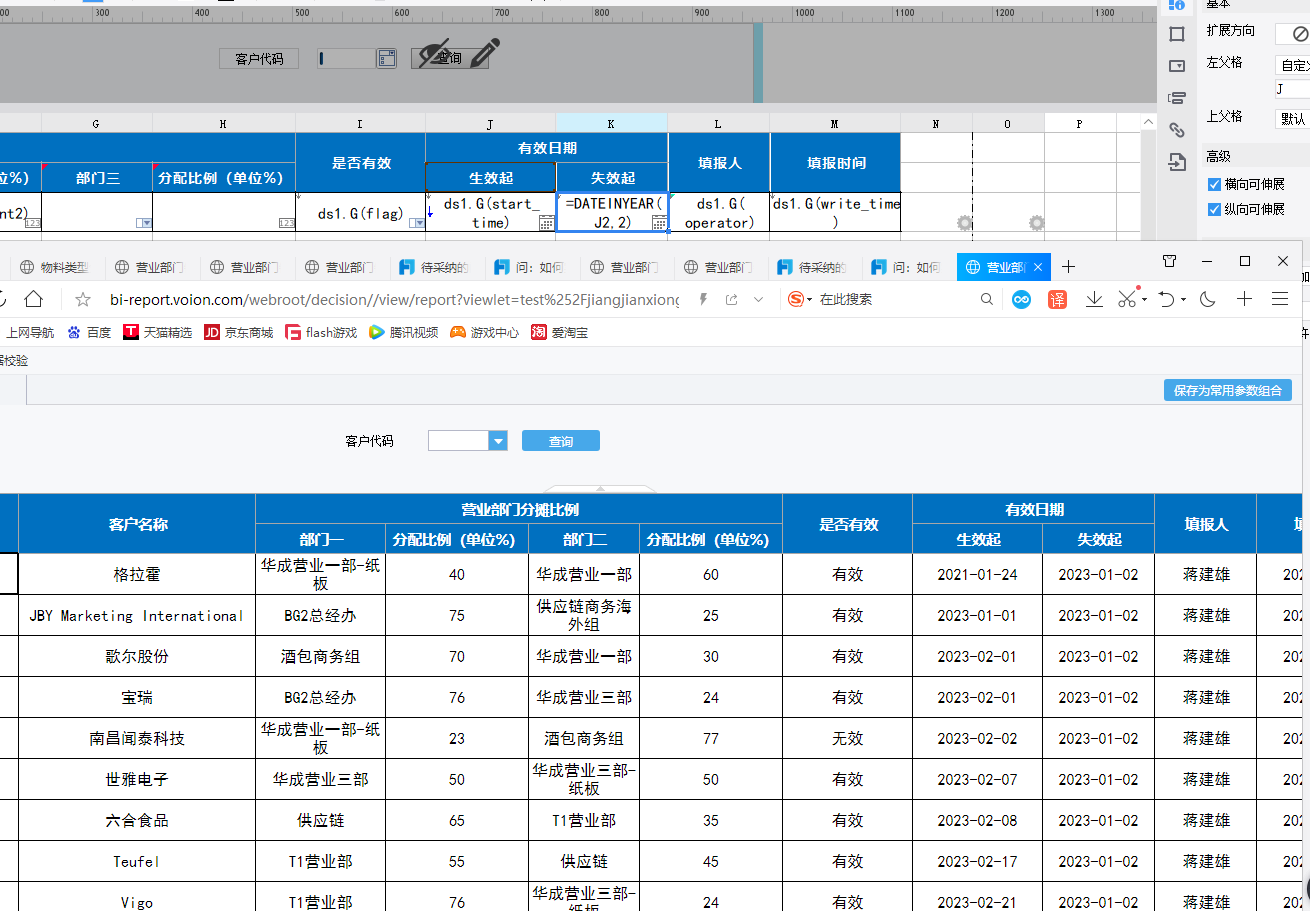Click the 2021-01-24 date cell
This screenshot has height=911, width=1310.
tap(977, 574)
